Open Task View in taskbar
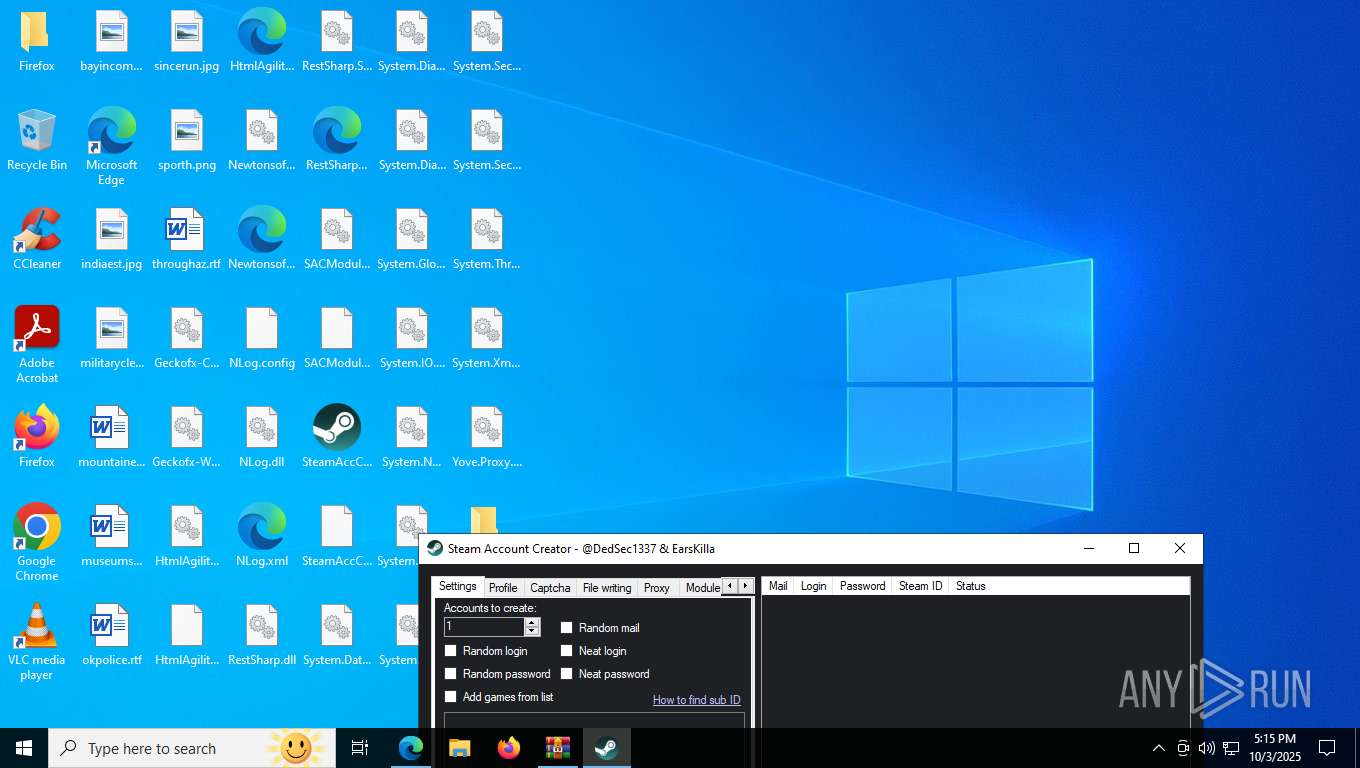The width and height of the screenshot is (1360, 768). 360,748
